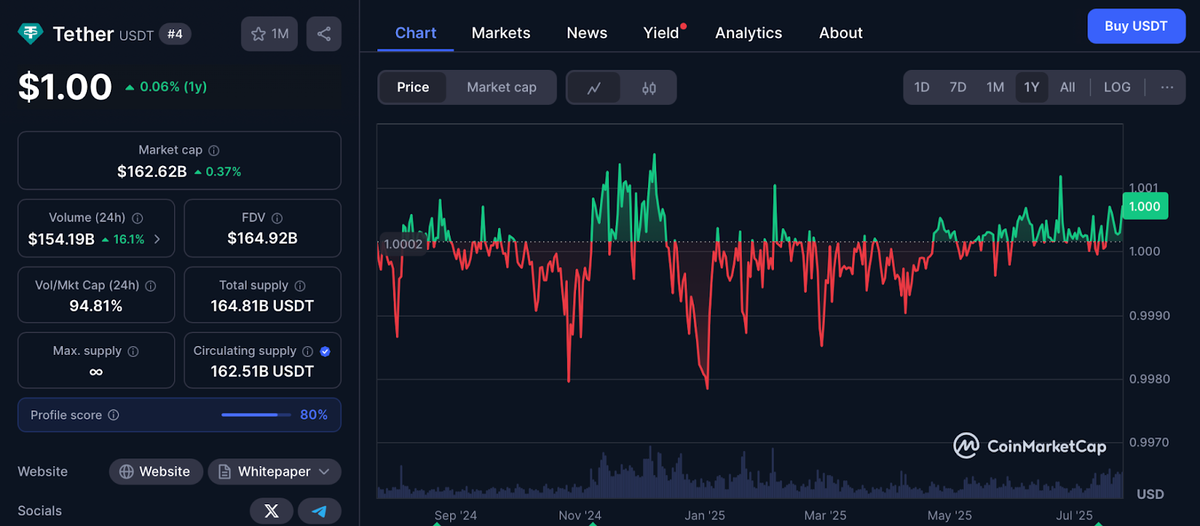The image size is (1200, 526).
Task: Open the Website globe link
Action: (x=156, y=471)
